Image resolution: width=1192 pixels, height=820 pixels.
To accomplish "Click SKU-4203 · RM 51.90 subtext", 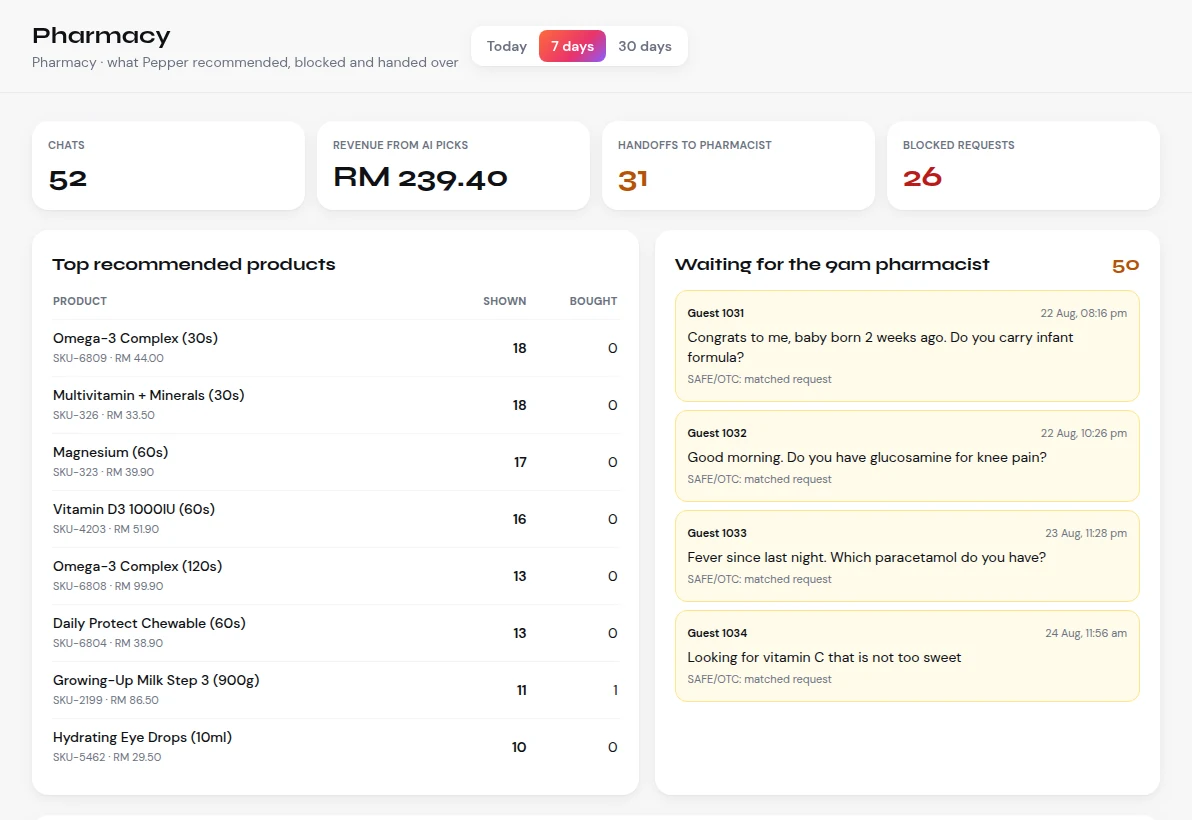I will coord(106,529).
